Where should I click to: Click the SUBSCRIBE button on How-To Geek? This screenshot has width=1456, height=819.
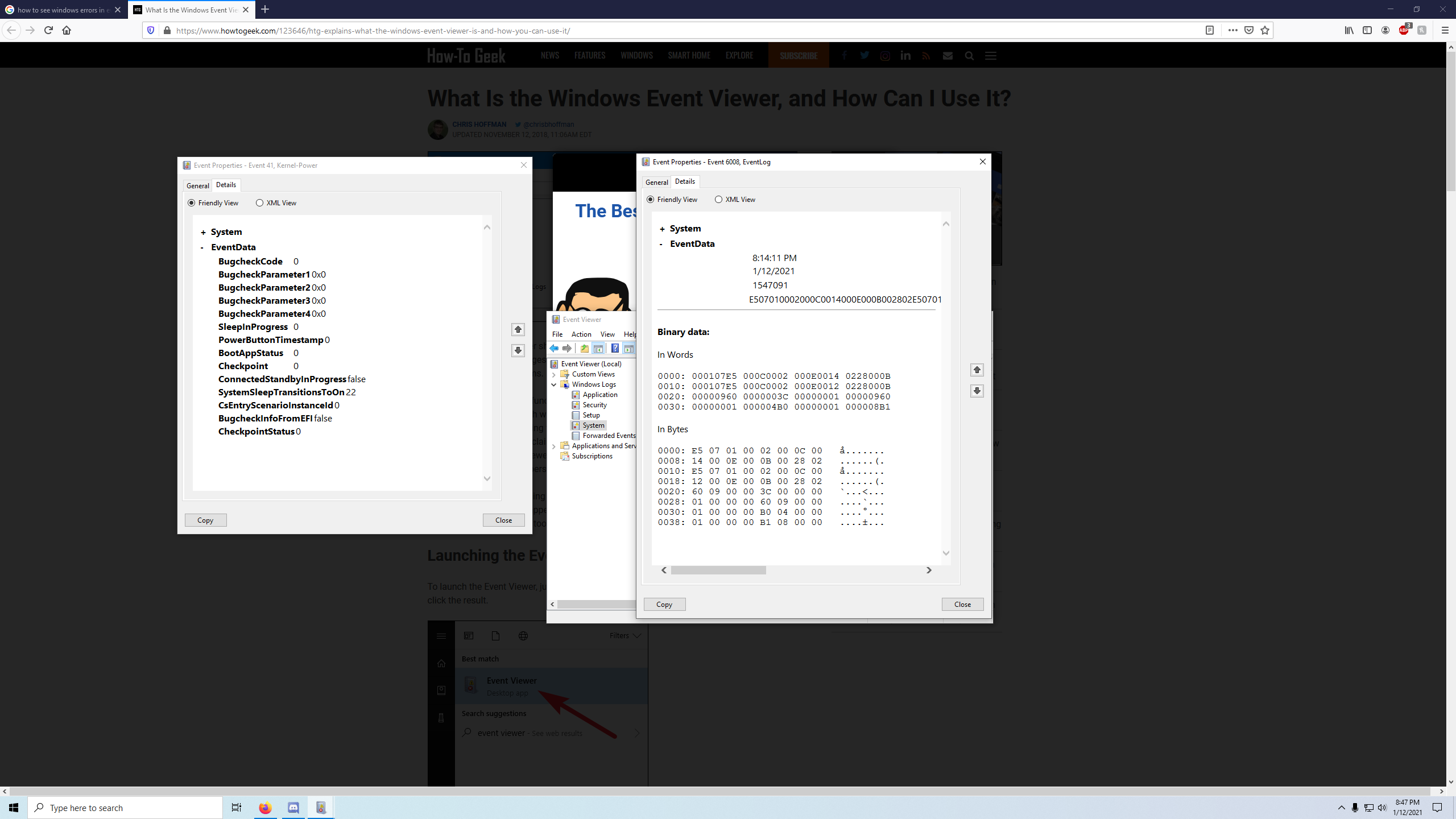(x=799, y=56)
